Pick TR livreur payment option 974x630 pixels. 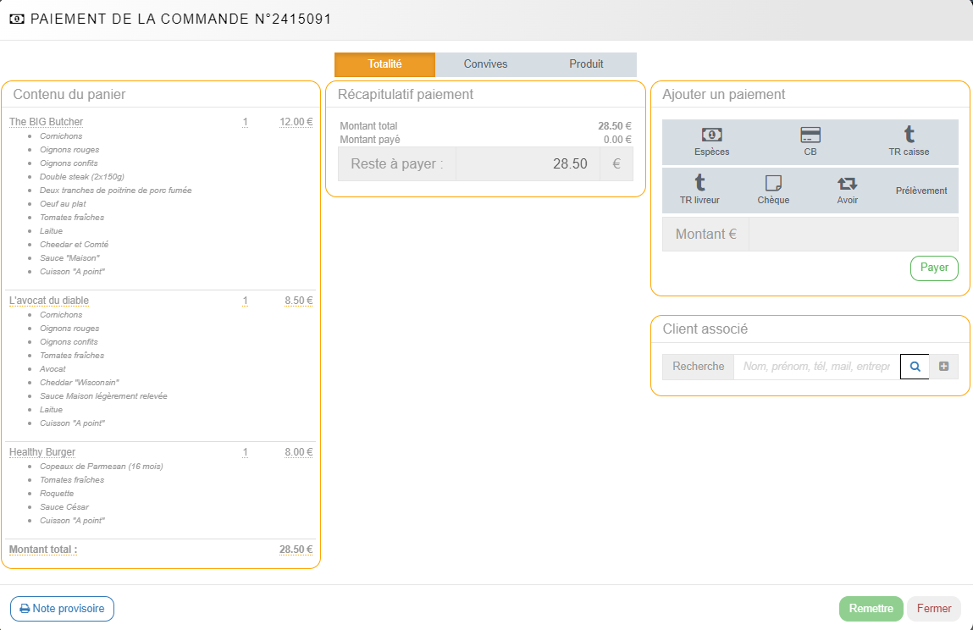click(699, 190)
